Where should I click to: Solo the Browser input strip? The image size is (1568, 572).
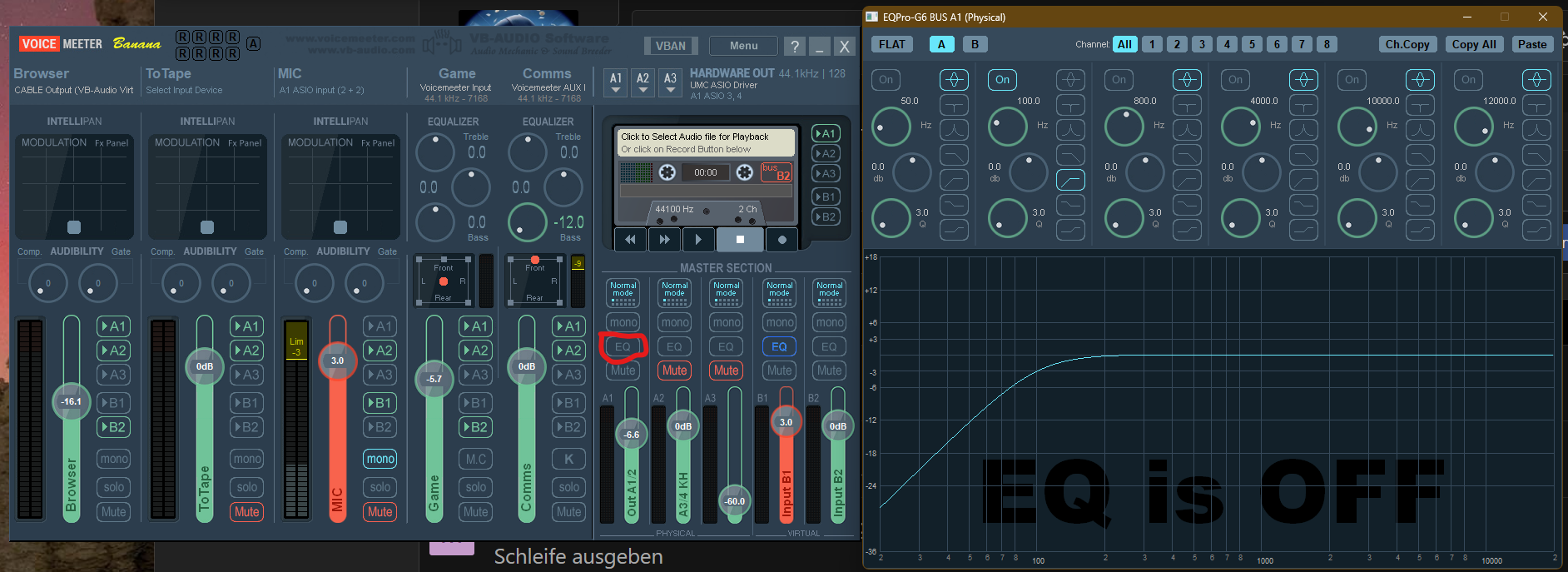[x=114, y=487]
